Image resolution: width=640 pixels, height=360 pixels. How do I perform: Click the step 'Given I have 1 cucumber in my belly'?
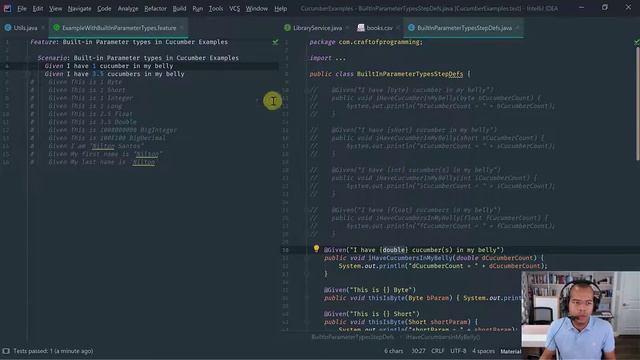click(109, 66)
